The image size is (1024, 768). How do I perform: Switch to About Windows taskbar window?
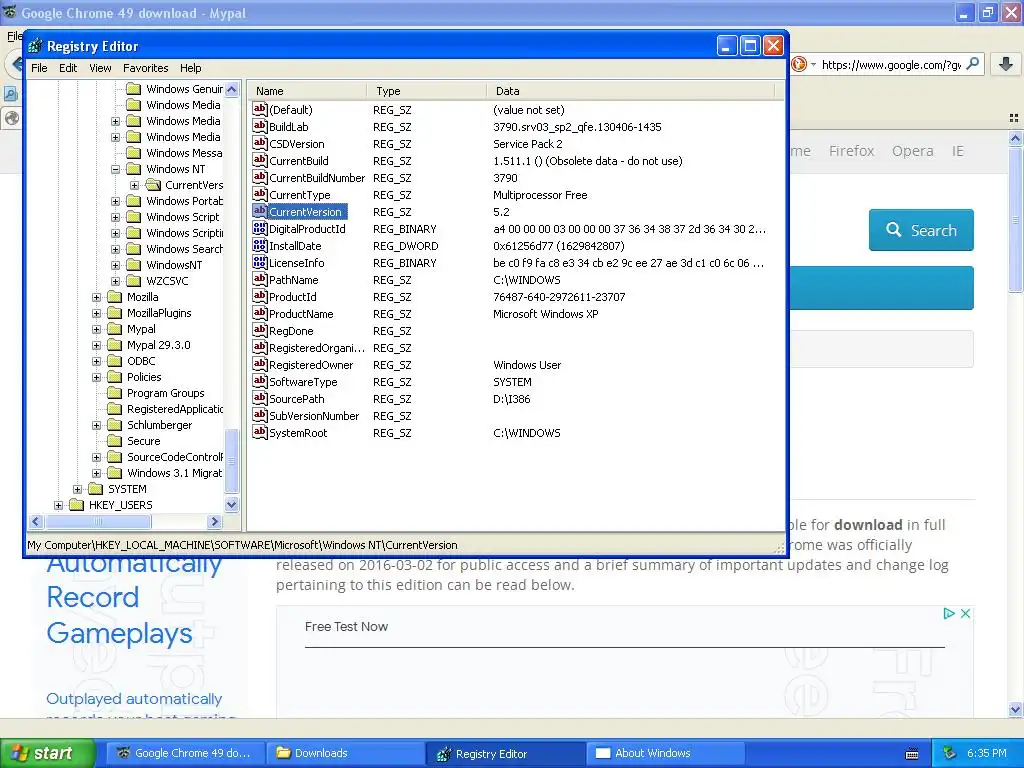[x=665, y=753]
